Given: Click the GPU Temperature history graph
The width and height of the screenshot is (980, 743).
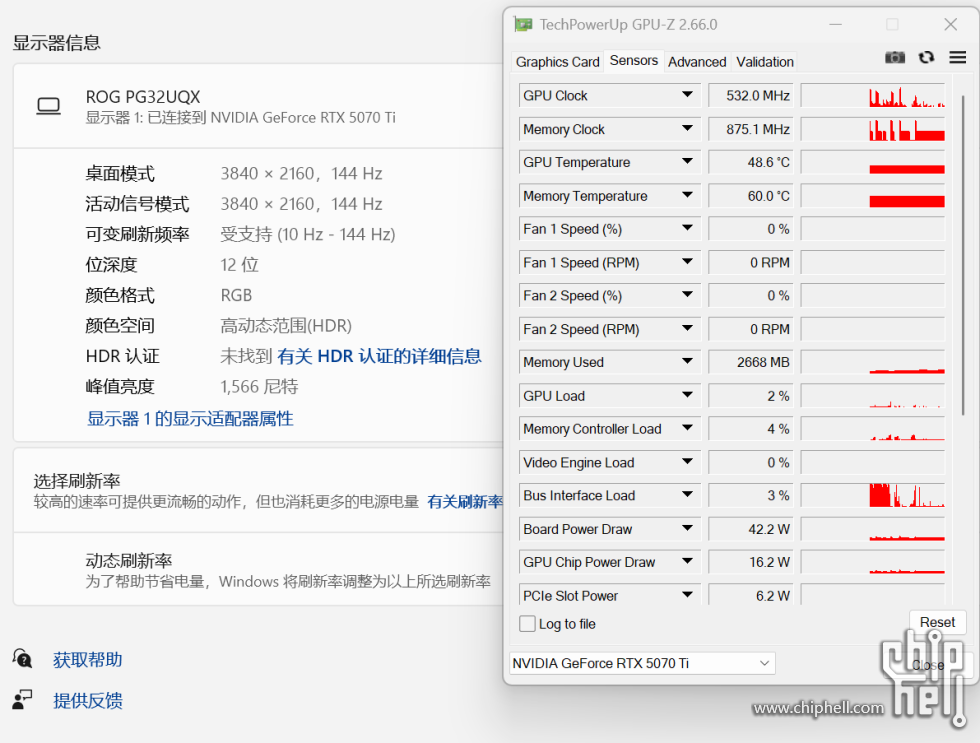Looking at the screenshot, I should (872, 162).
